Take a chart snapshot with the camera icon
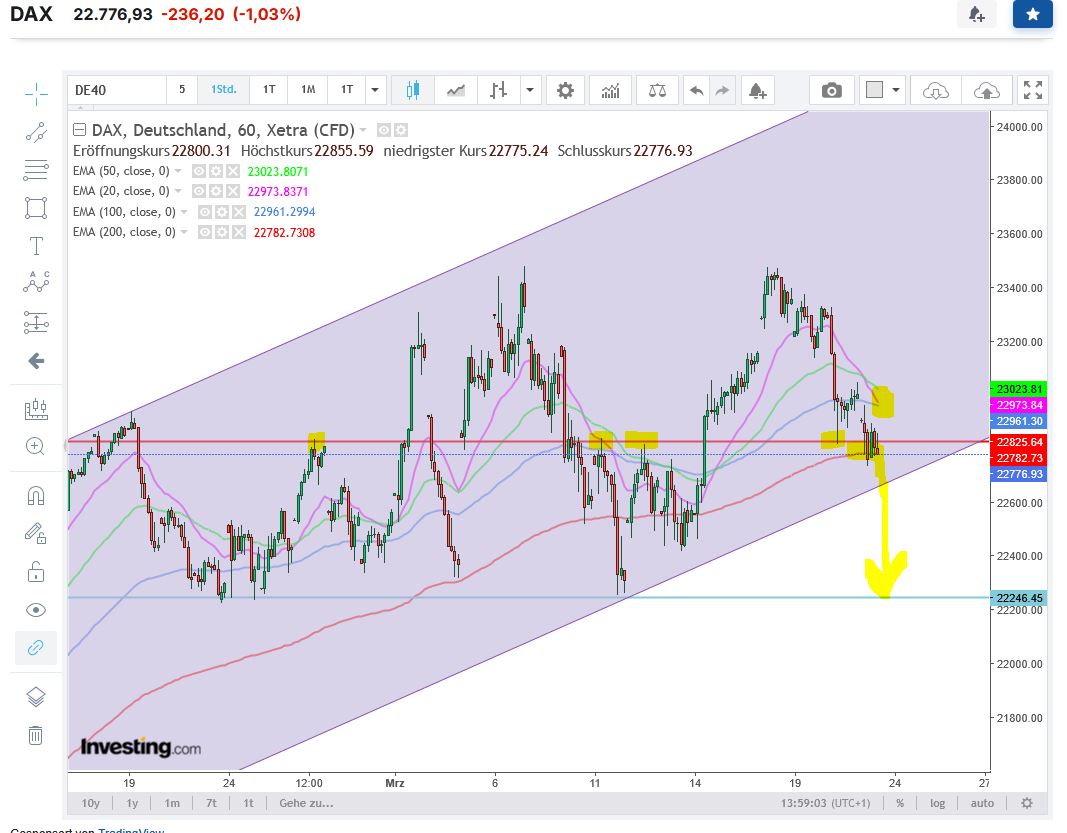Screen dimensions: 1067x833 831,90
